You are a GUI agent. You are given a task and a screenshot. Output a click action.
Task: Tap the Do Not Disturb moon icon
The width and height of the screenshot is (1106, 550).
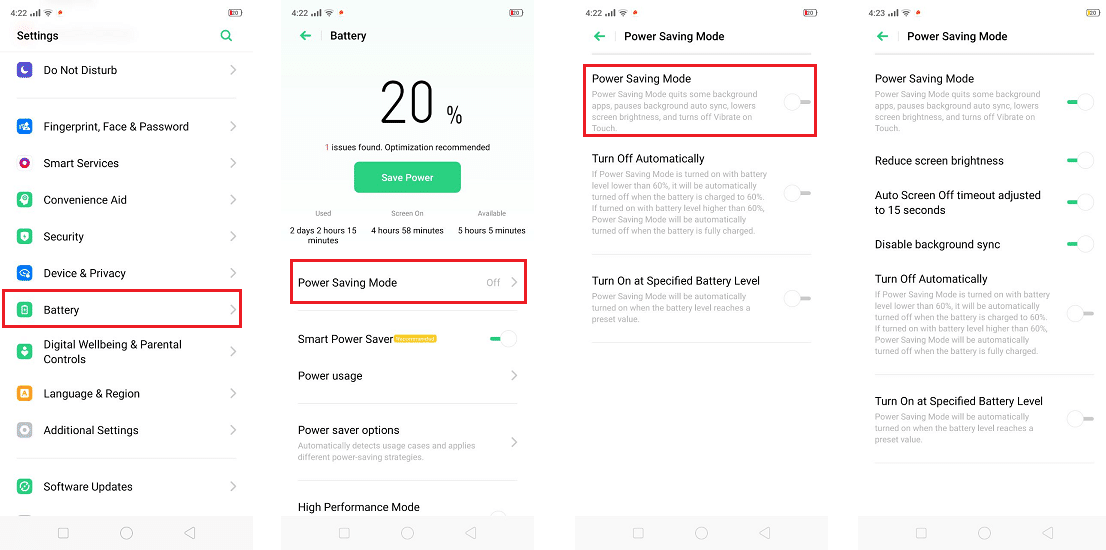(x=25, y=70)
